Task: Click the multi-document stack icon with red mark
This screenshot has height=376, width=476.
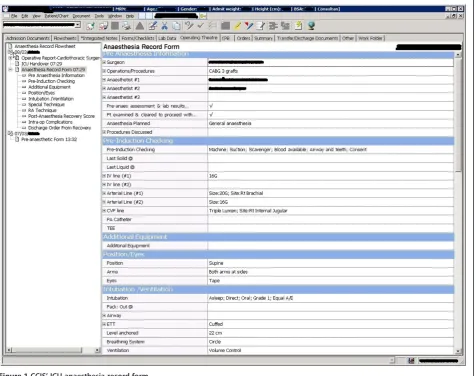Action: pyautogui.click(x=103, y=26)
